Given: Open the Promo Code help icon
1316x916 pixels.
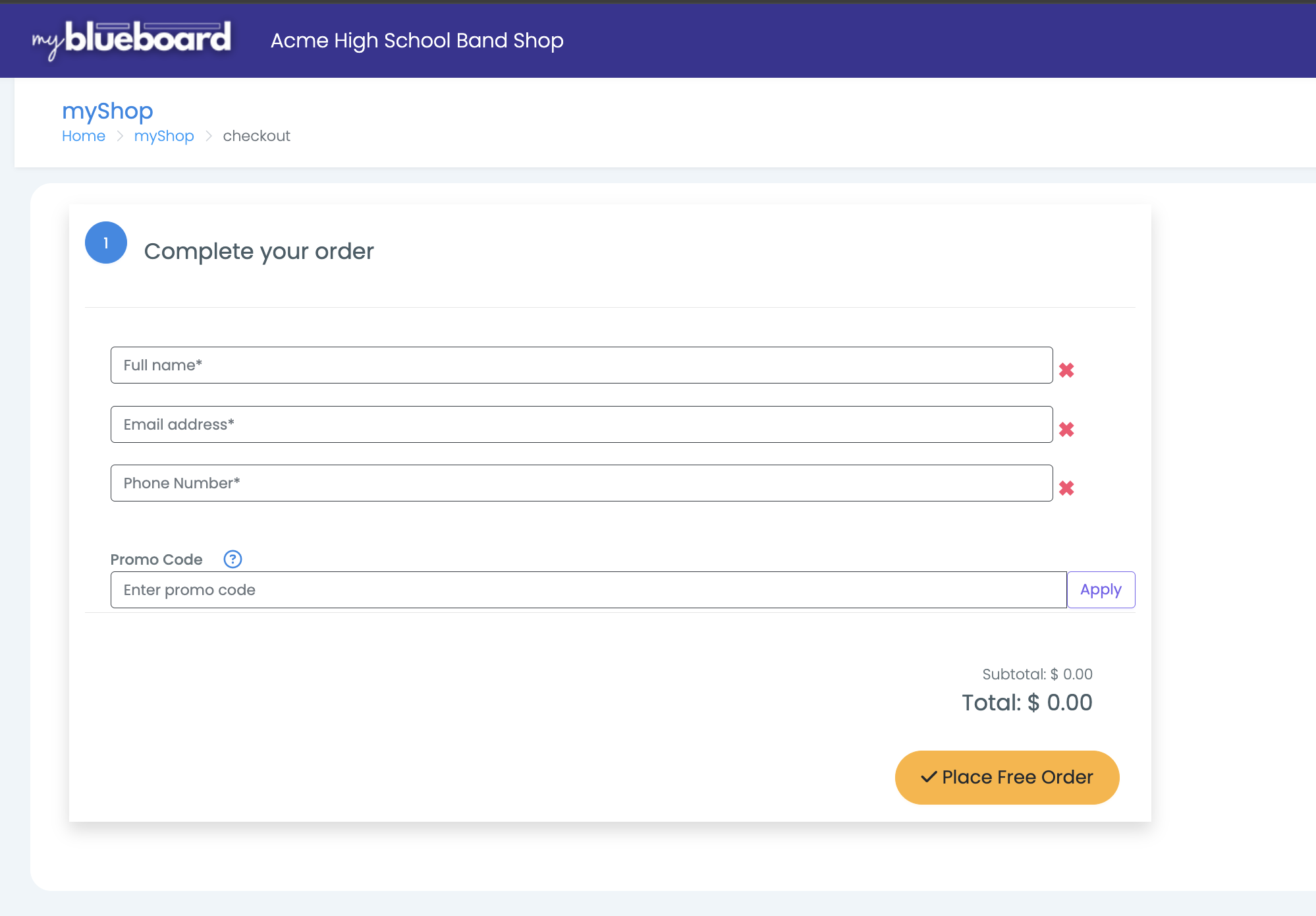Looking at the screenshot, I should click(233, 559).
